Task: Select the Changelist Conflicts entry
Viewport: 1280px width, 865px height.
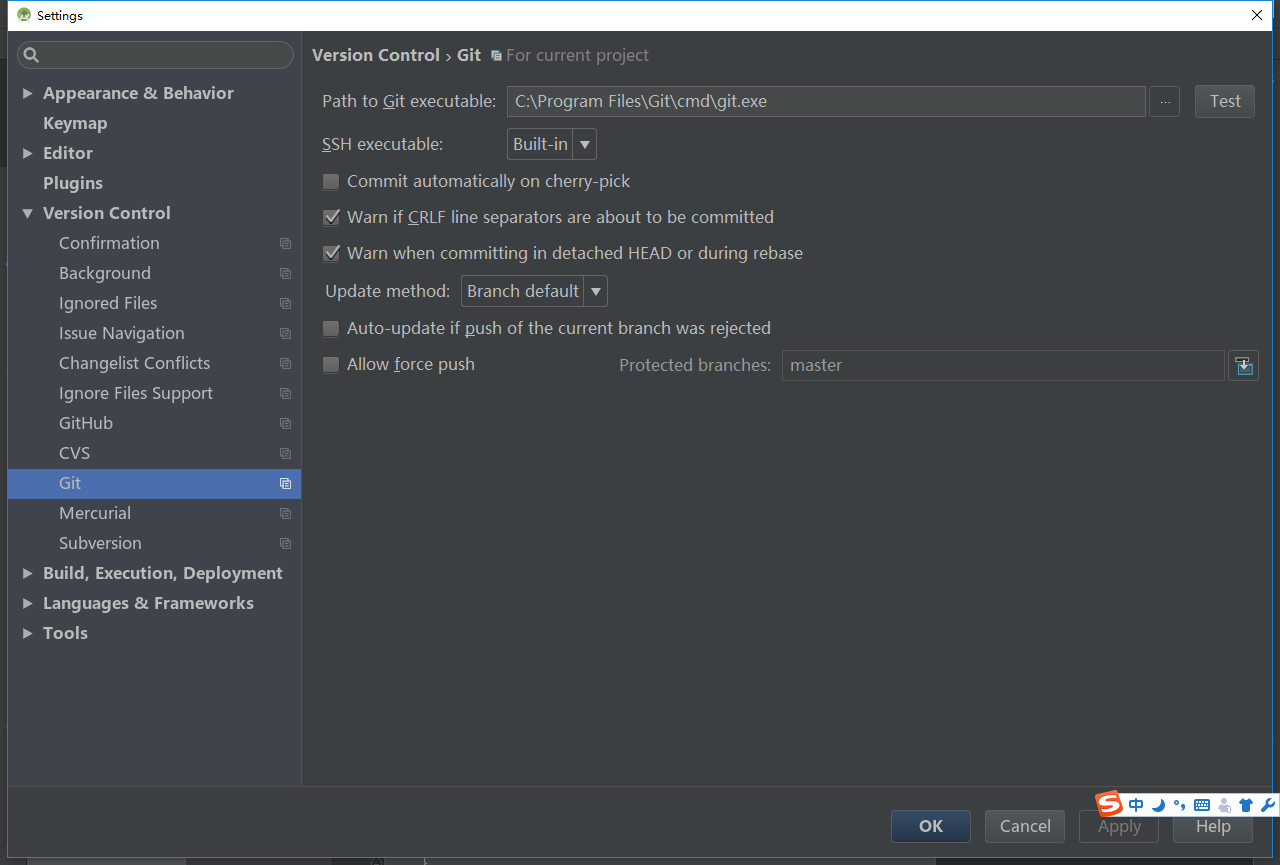Action: pyautogui.click(x=135, y=363)
